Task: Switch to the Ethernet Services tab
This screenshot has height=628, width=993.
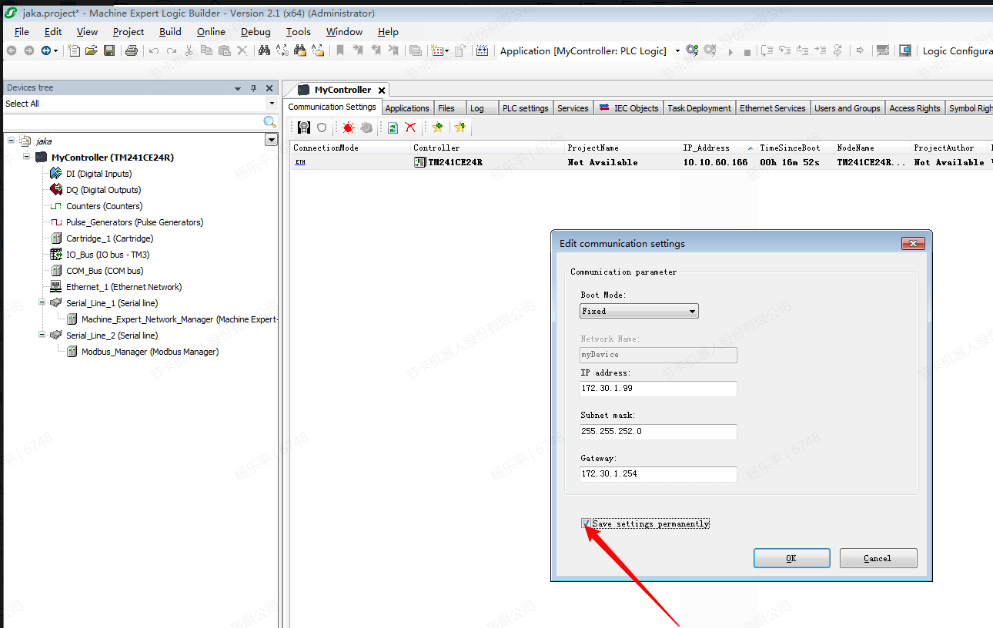Action: (x=772, y=108)
